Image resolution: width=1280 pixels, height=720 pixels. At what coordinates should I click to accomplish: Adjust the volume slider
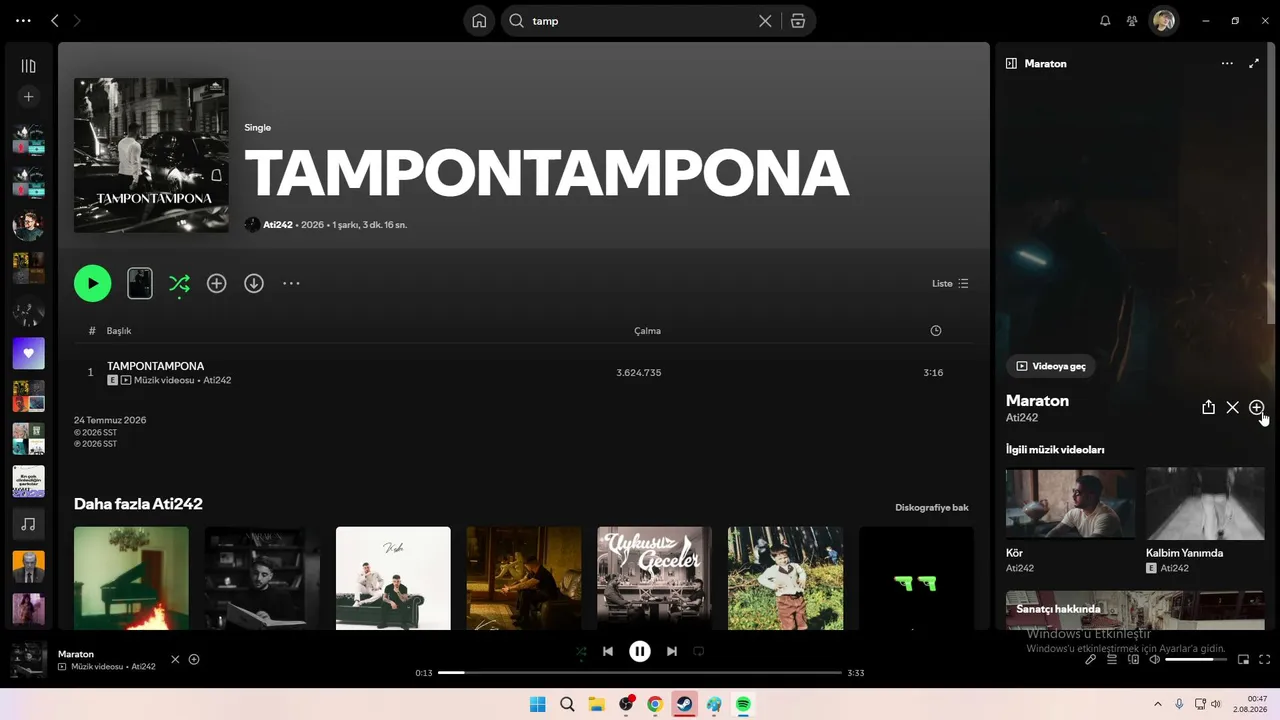(x=1196, y=659)
